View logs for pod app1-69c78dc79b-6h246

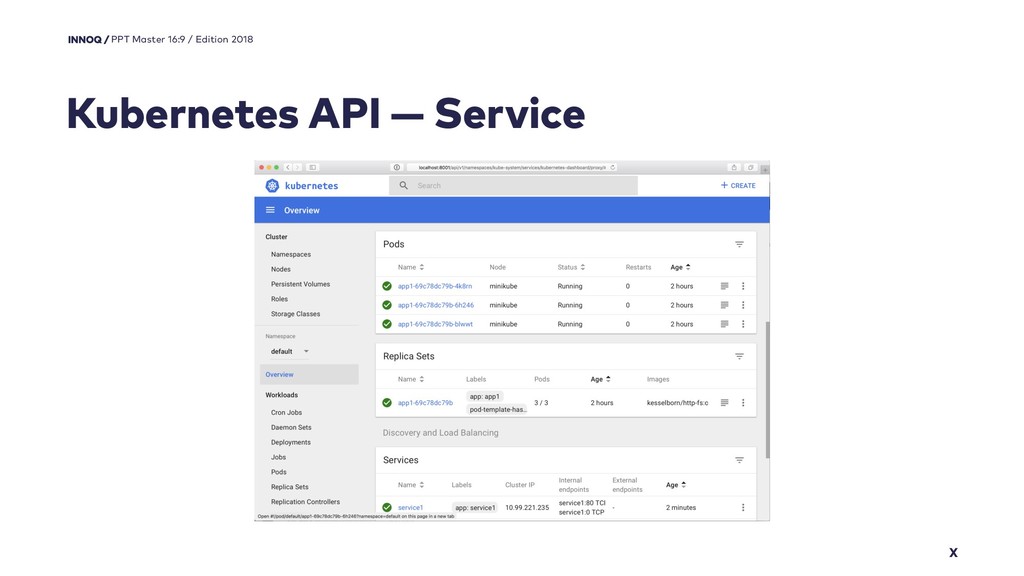click(x=724, y=305)
